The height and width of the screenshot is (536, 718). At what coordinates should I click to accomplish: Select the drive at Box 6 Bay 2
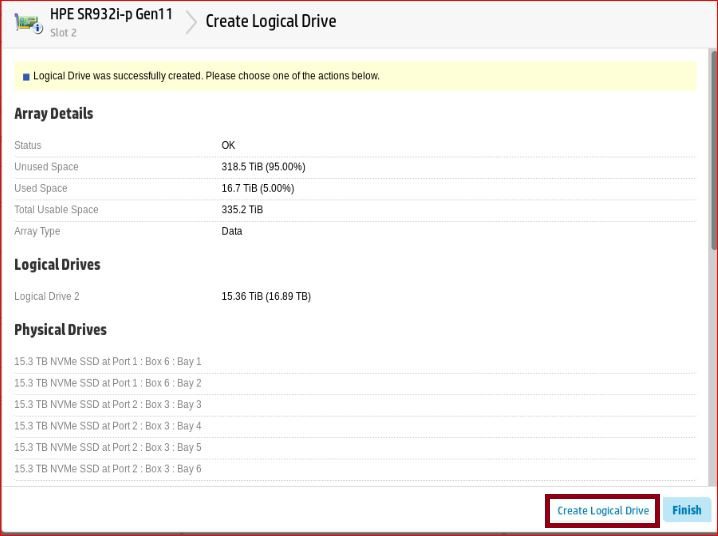[108, 383]
